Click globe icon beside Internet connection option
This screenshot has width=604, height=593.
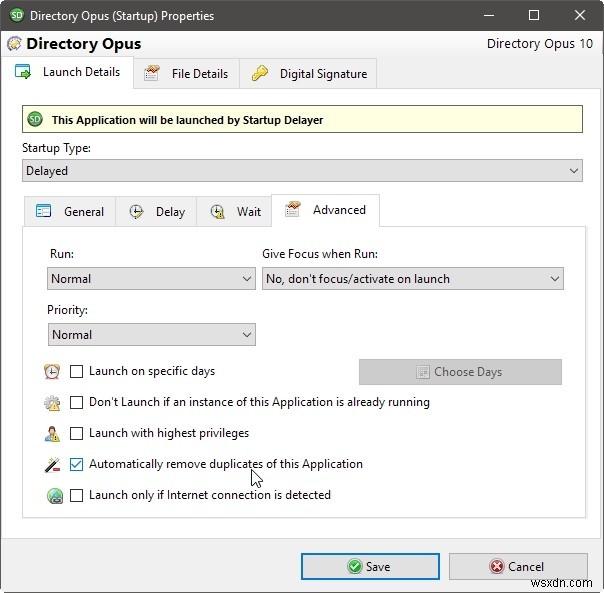pyautogui.click(x=55, y=496)
